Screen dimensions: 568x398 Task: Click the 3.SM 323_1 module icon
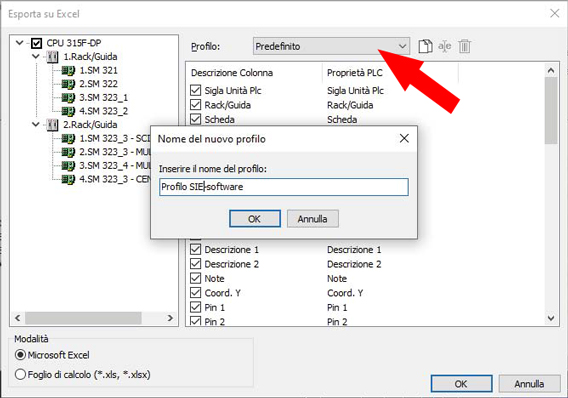68,97
